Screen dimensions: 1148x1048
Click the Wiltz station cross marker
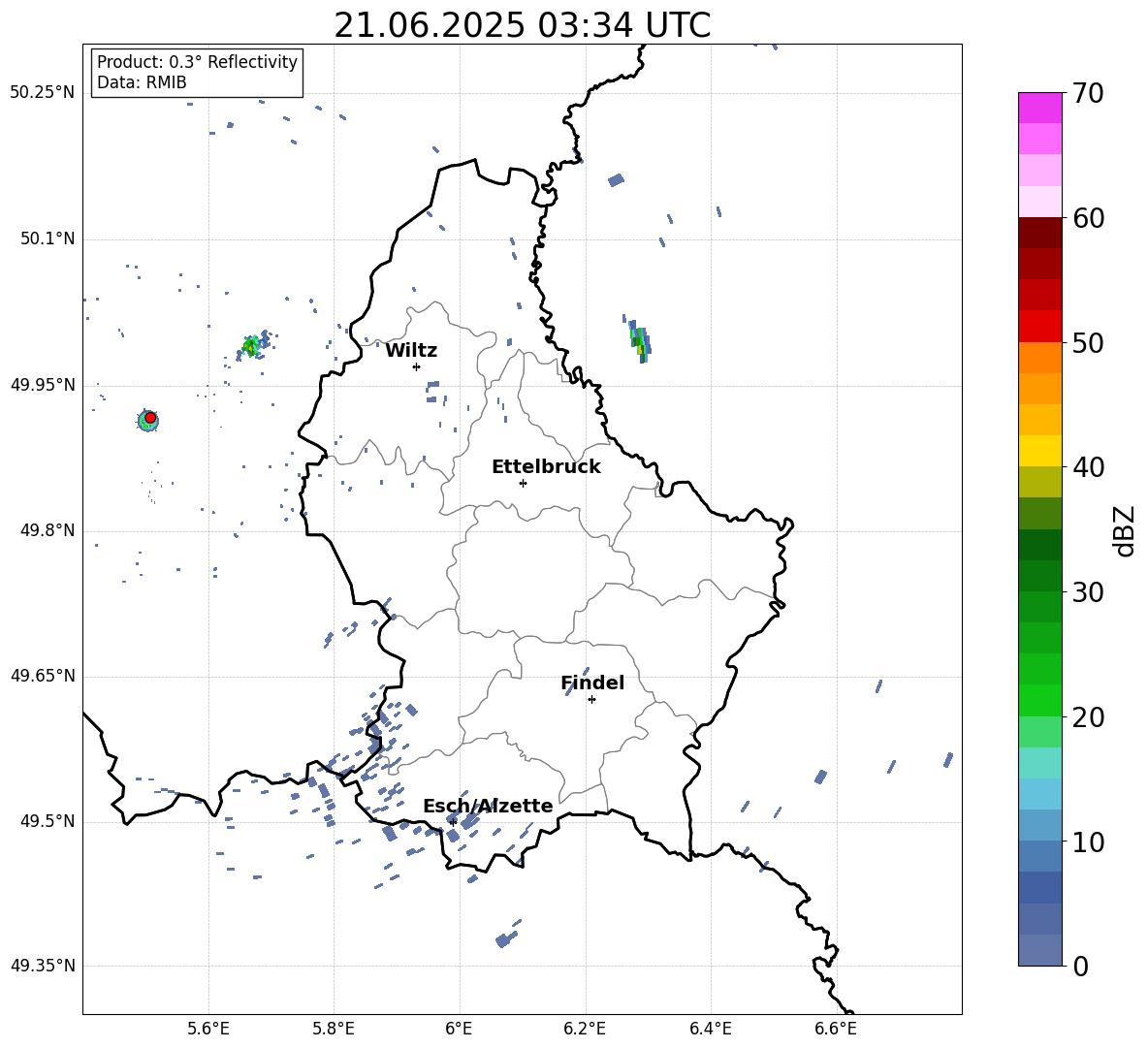416,366
